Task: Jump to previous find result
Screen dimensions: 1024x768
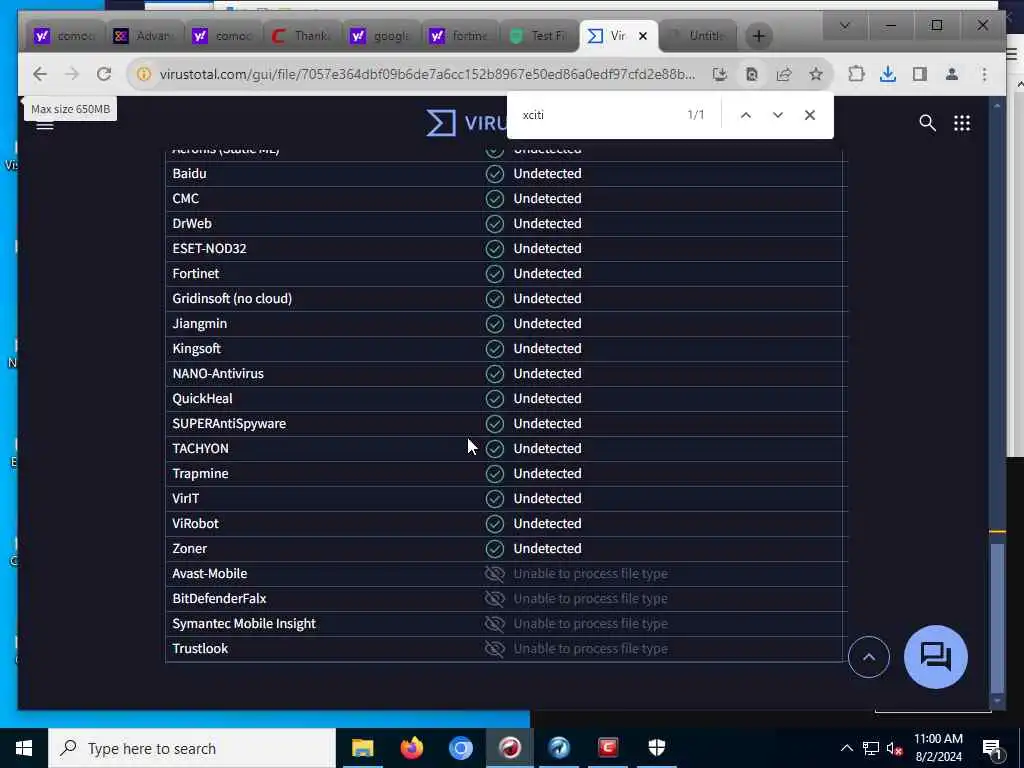Action: (745, 115)
